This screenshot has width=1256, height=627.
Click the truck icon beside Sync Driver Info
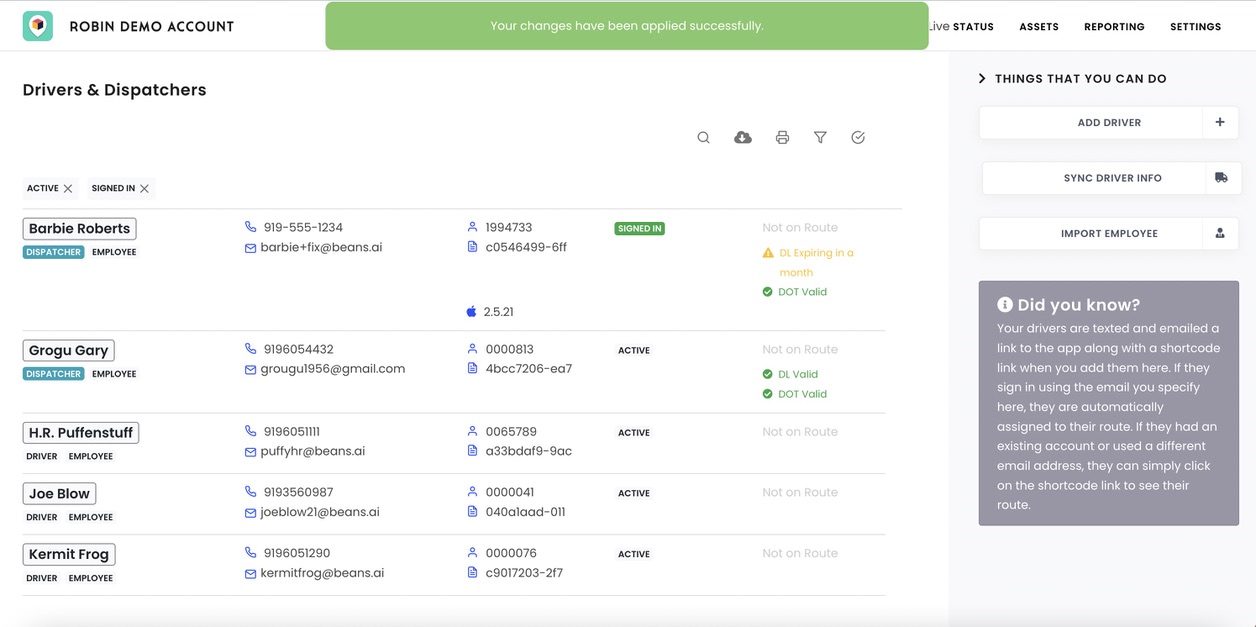click(1221, 178)
